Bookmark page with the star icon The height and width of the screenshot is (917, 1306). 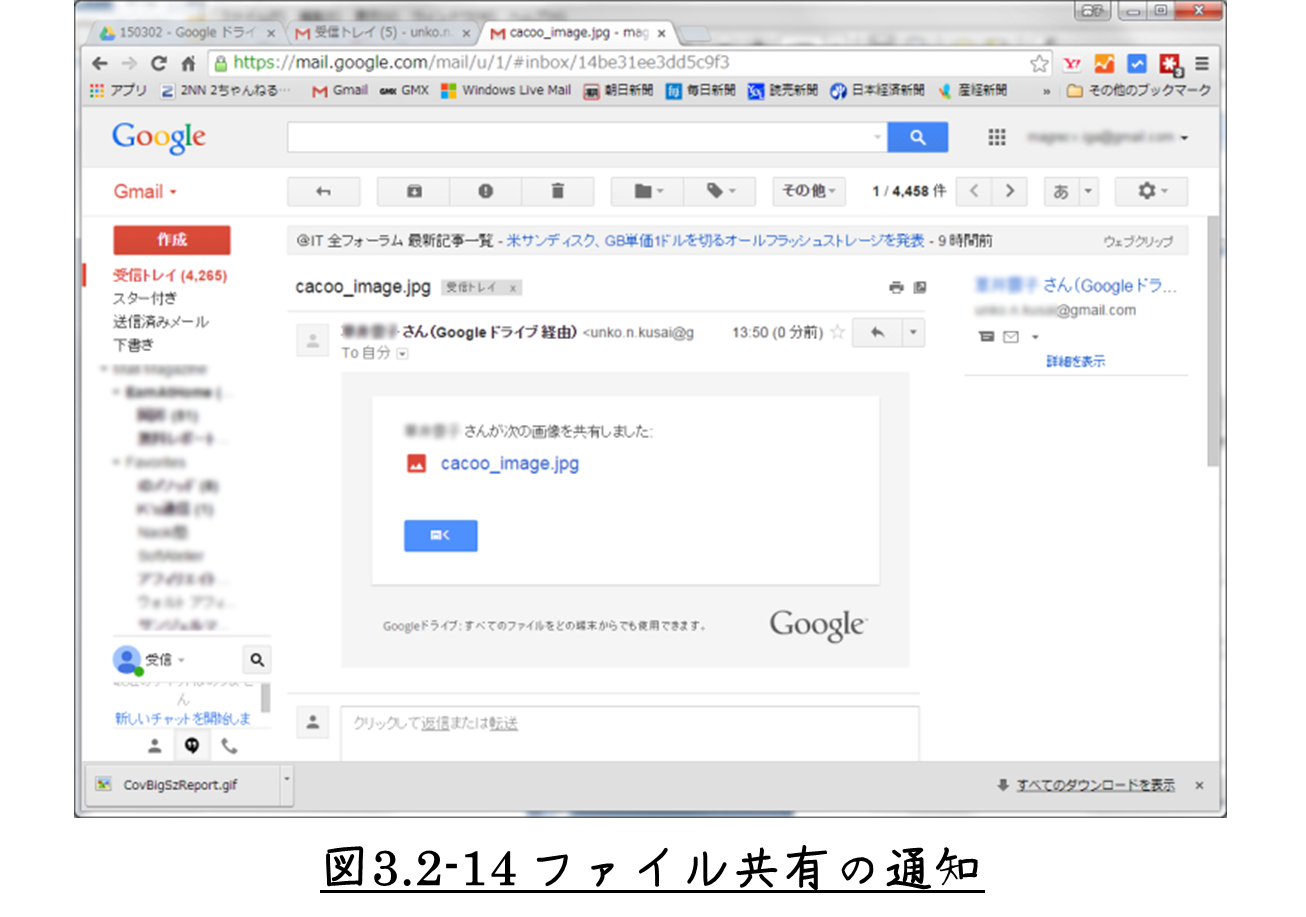[x=1039, y=63]
